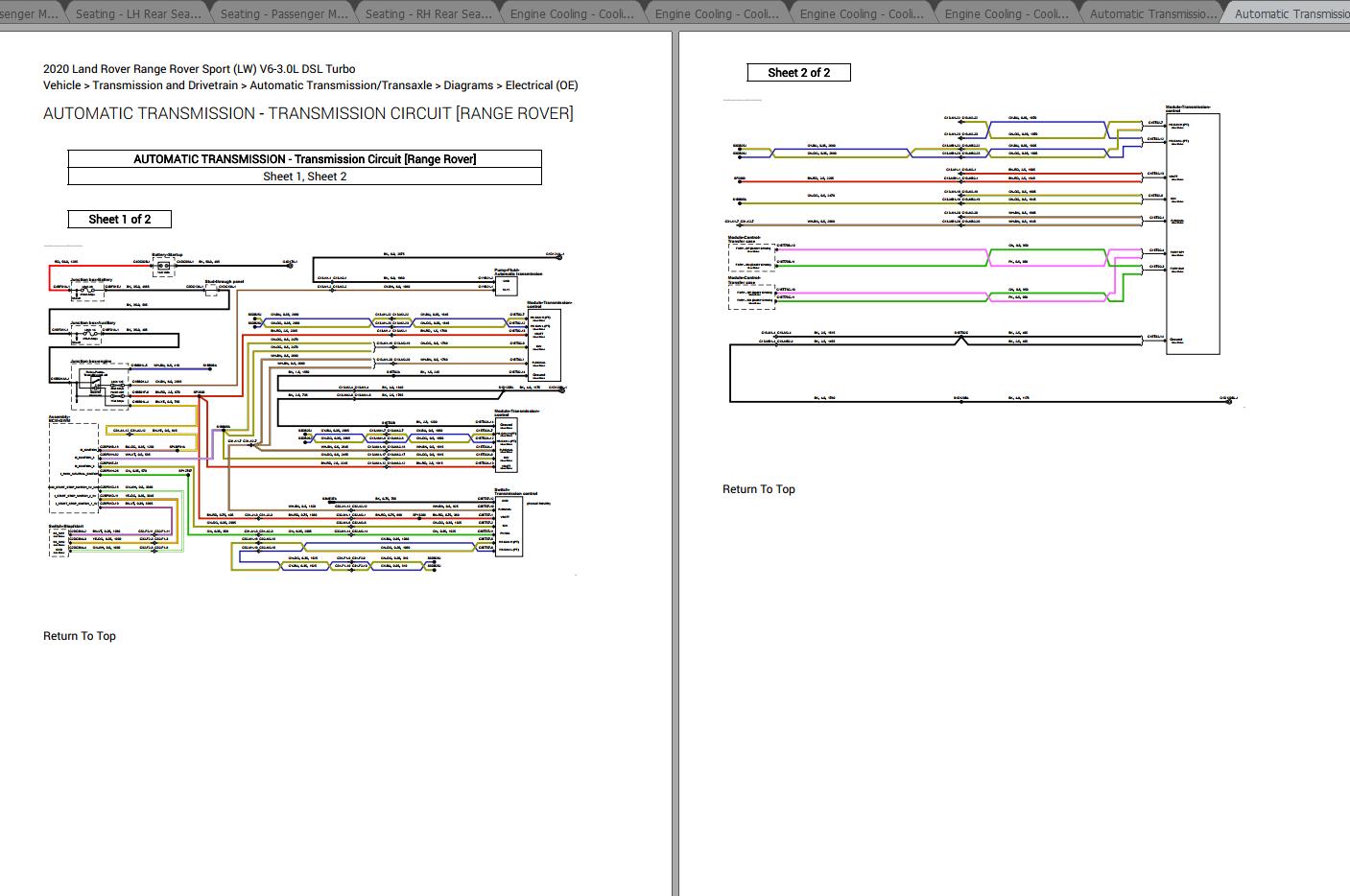Viewport: 1350px width, 896px height.
Task: Click Sheet 1, Sheet 2 in the title box
Action: [x=304, y=176]
